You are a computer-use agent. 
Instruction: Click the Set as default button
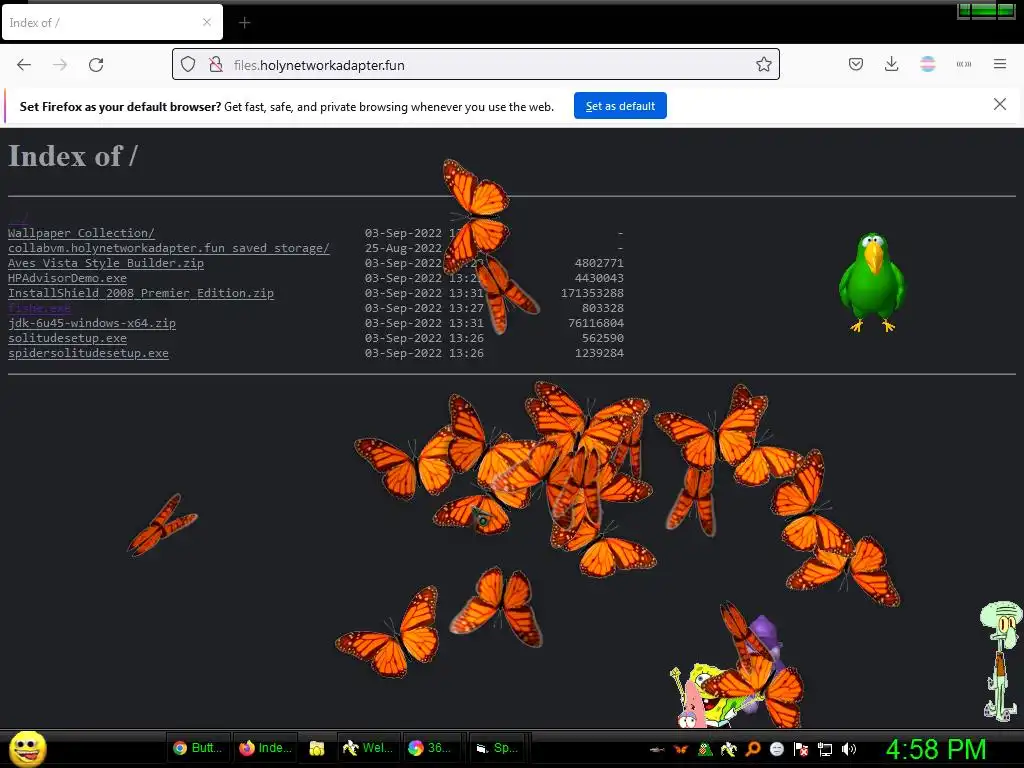pos(620,106)
